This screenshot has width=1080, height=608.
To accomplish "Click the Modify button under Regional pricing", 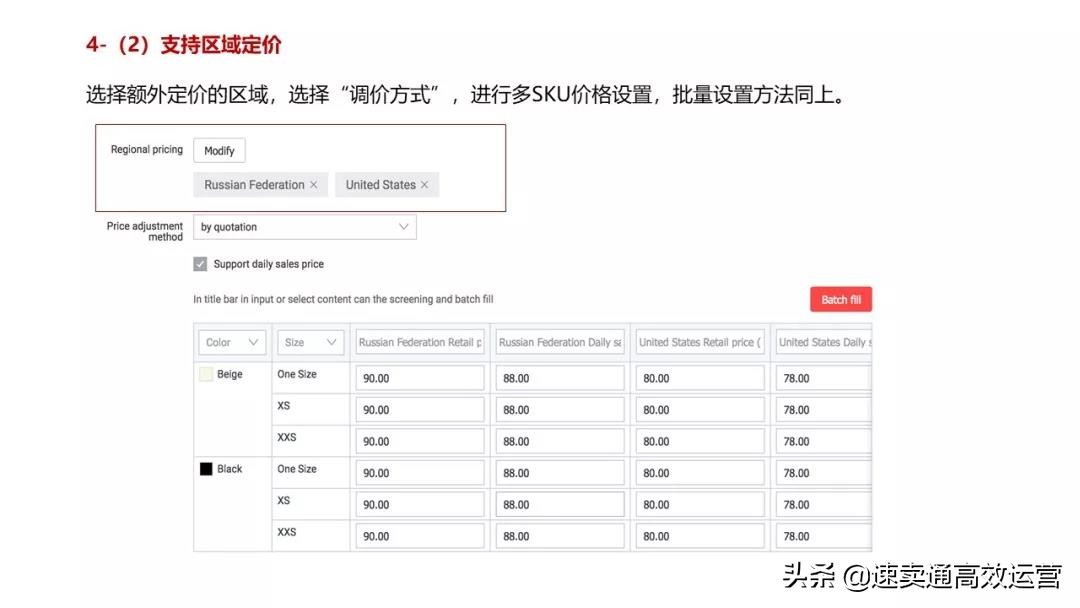I will pyautogui.click(x=219, y=150).
